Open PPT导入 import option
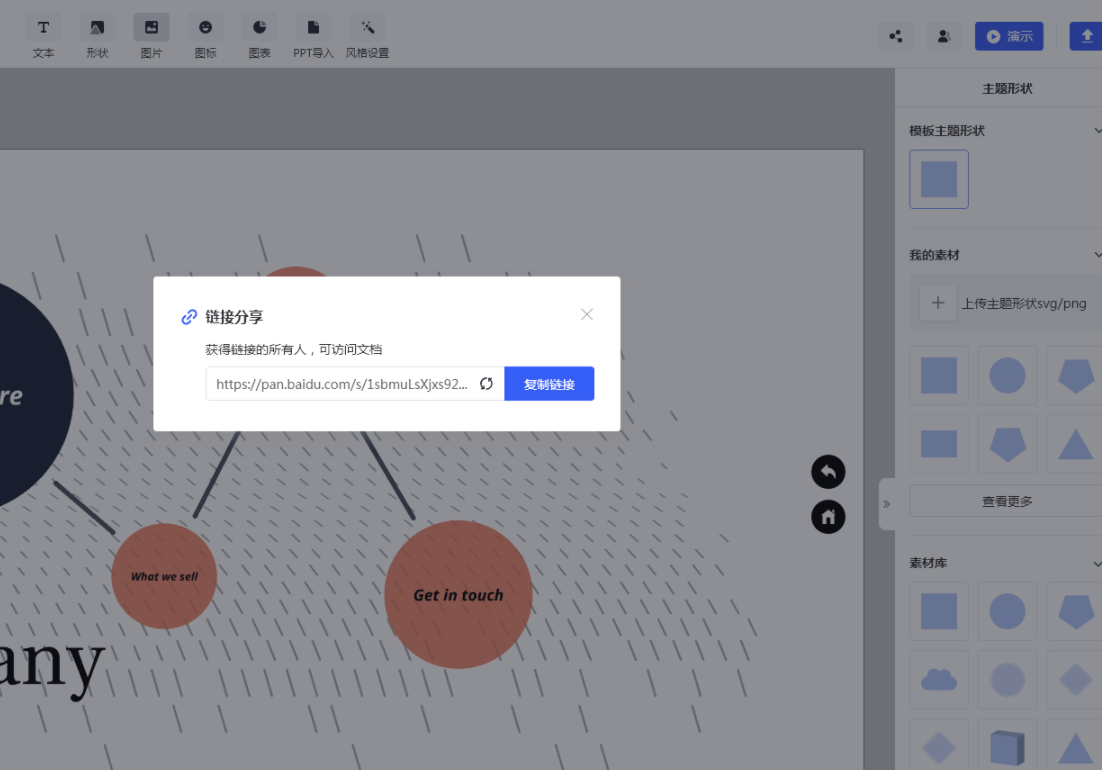The width and height of the screenshot is (1102, 770). (313, 37)
